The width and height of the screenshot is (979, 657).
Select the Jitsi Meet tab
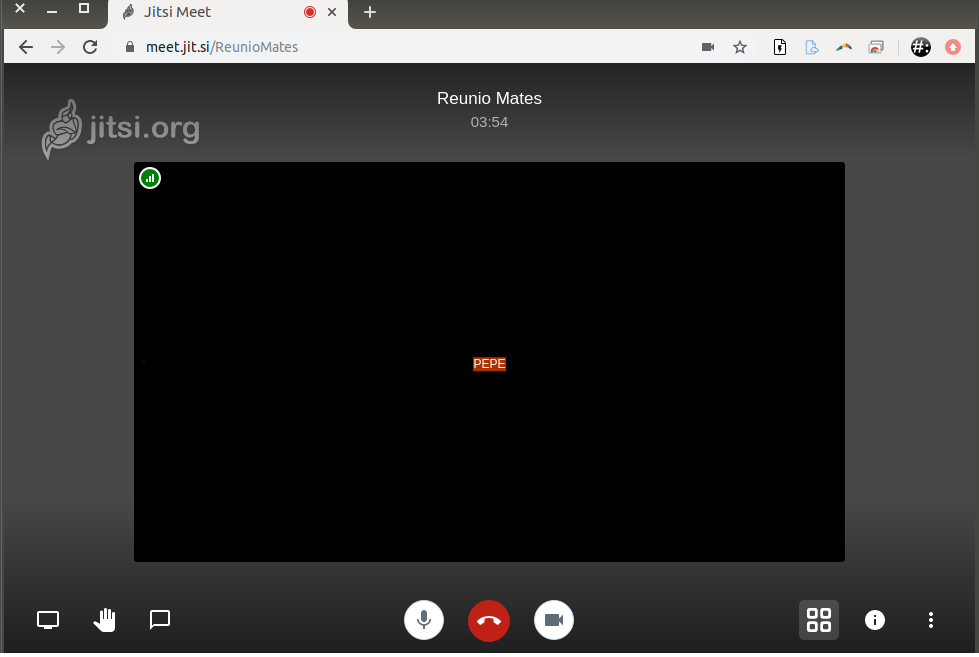[210, 12]
